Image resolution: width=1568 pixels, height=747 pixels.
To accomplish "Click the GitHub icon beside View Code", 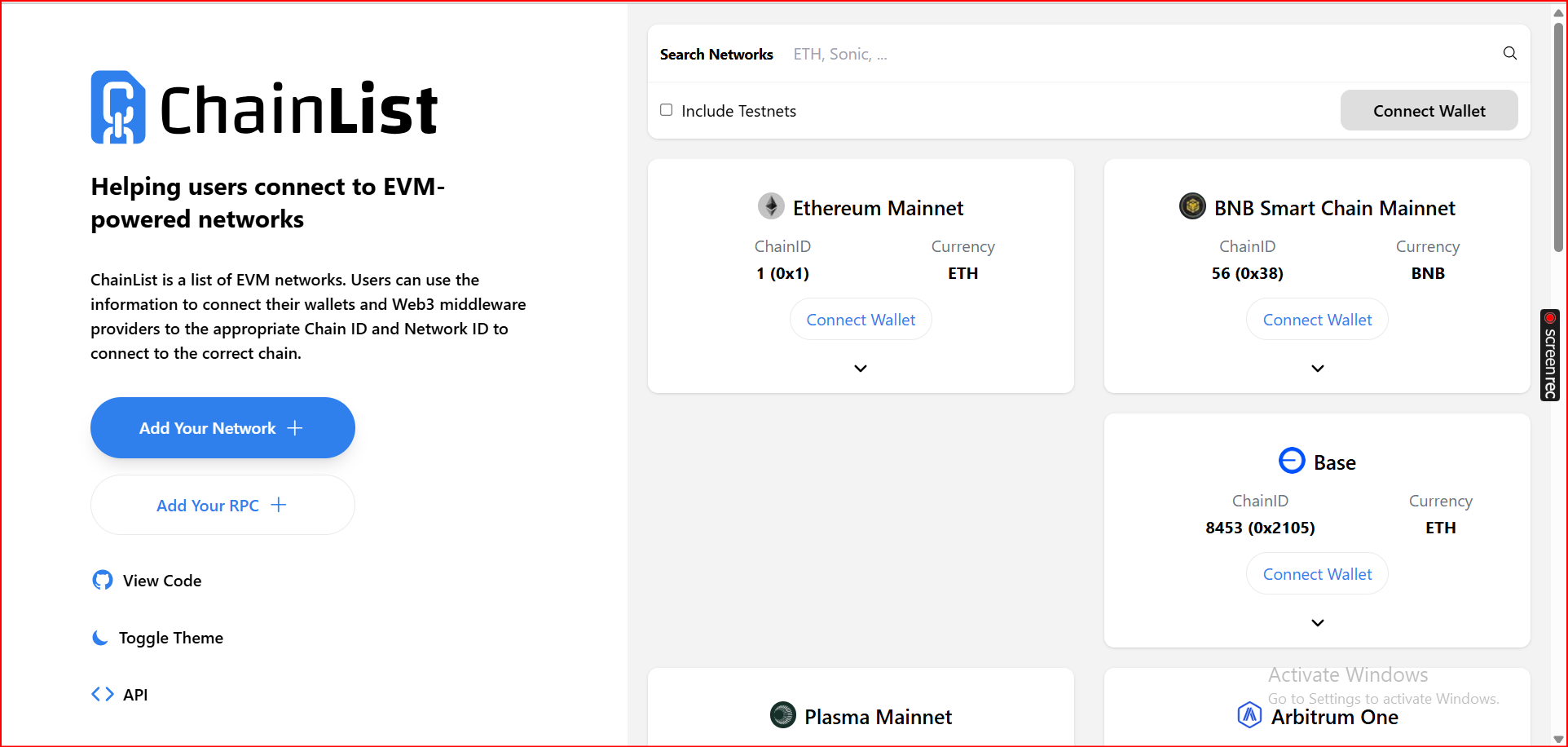I will pyautogui.click(x=103, y=581).
